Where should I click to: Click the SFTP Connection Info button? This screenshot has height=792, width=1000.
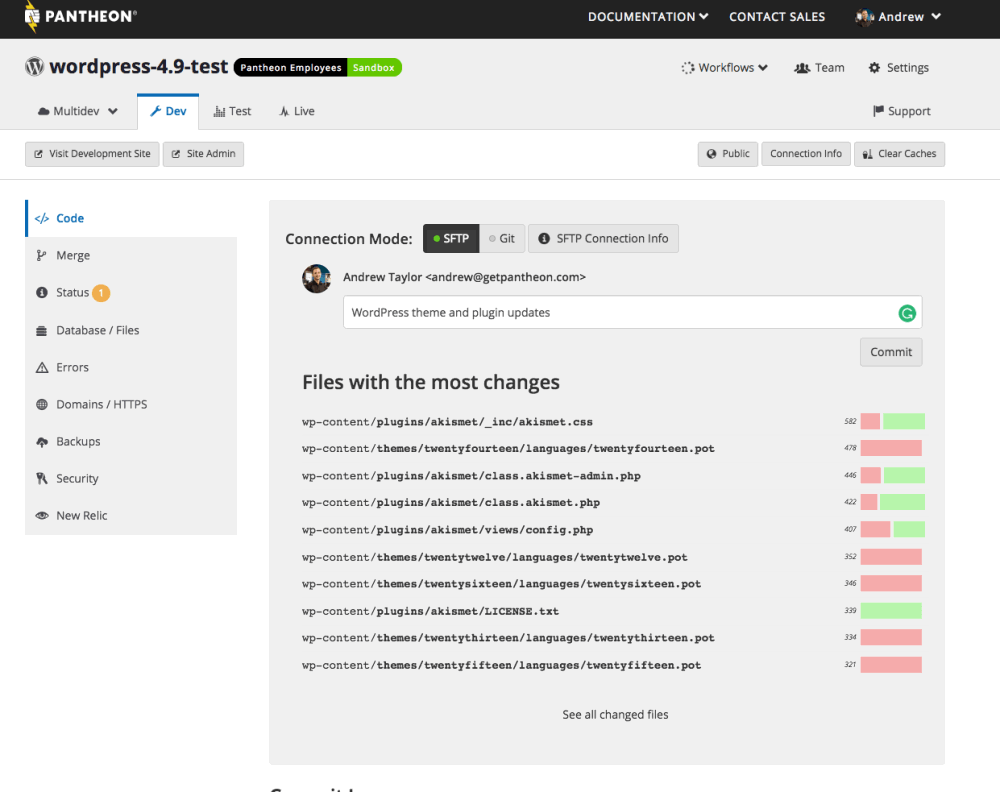[603, 238]
